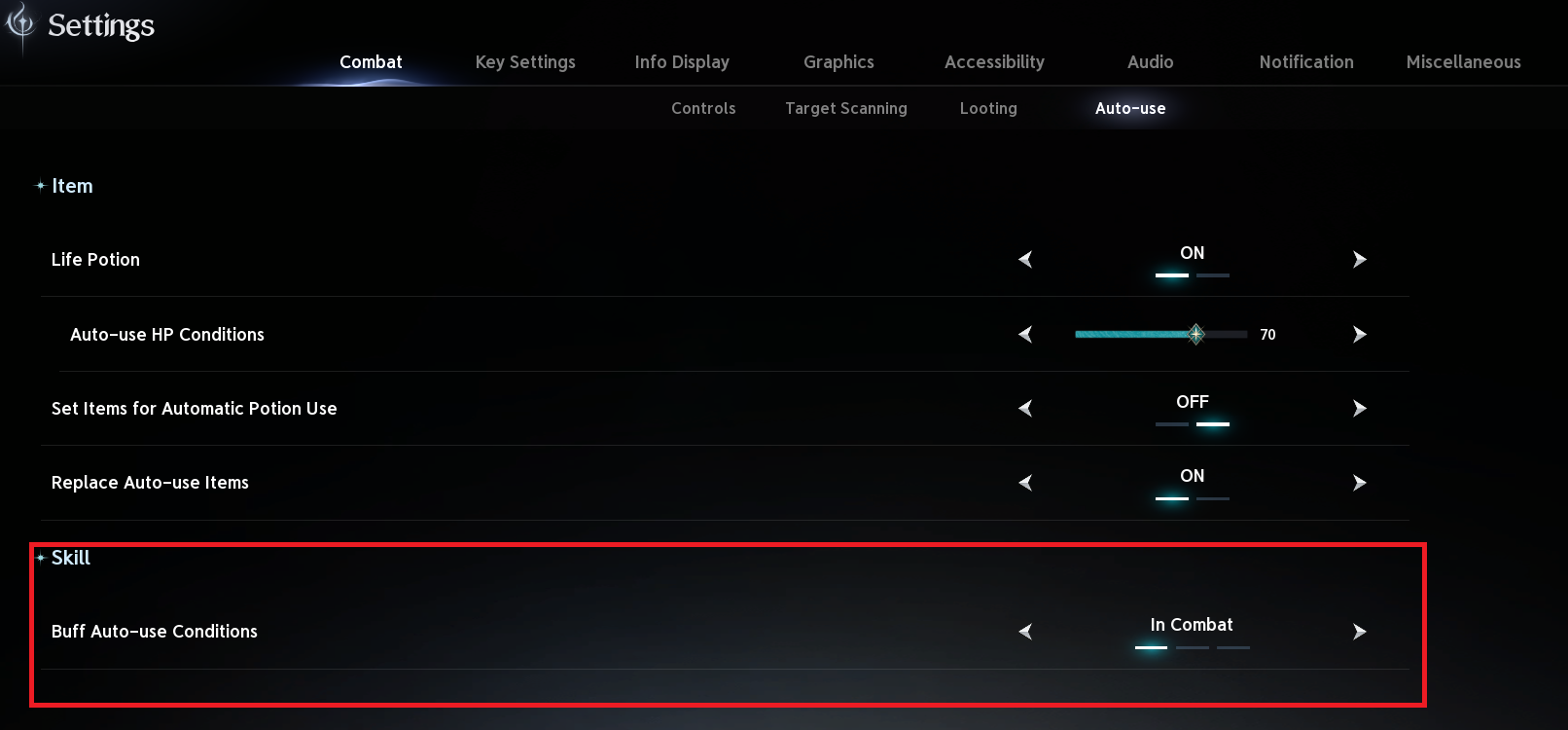1568x730 pixels.
Task: Open the Info Display tab
Action: coord(682,62)
